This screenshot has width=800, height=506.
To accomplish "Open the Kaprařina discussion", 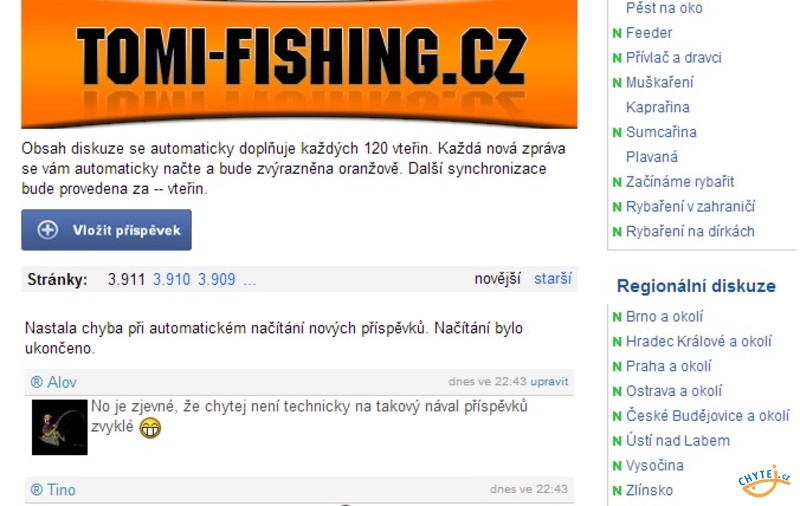I will (x=658, y=108).
